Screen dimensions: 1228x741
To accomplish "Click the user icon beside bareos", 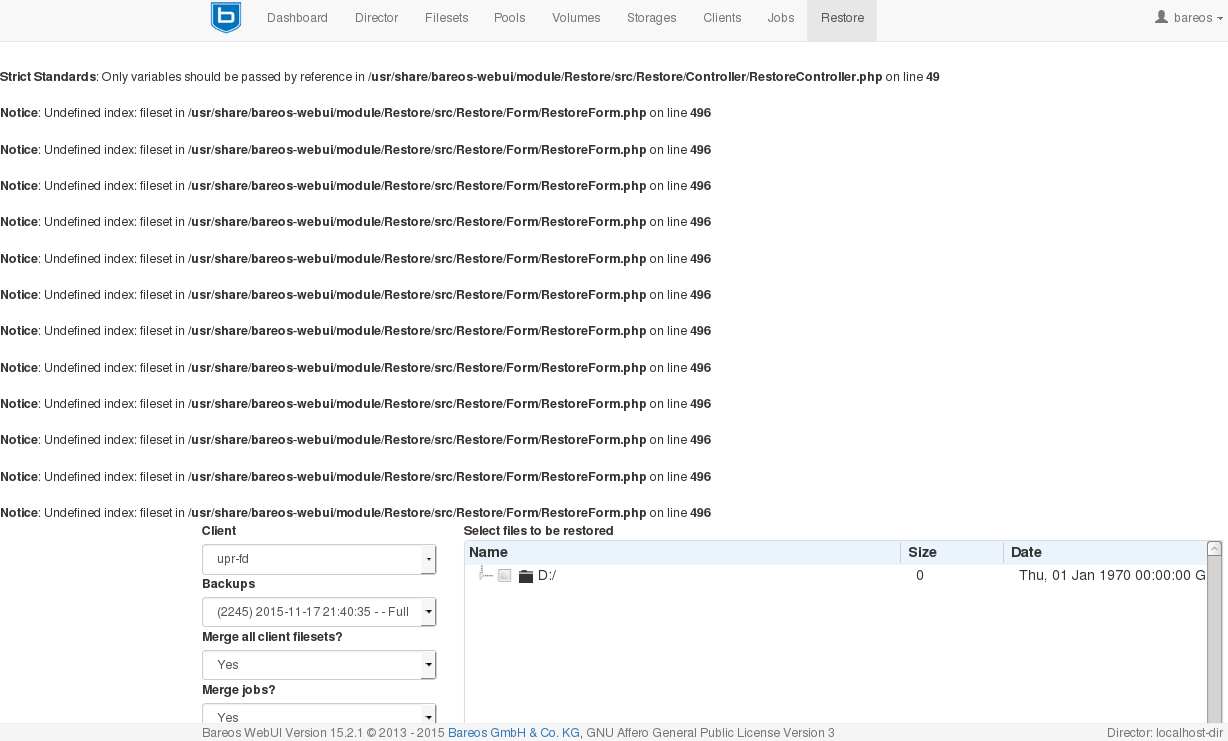I will pos(1161,17).
